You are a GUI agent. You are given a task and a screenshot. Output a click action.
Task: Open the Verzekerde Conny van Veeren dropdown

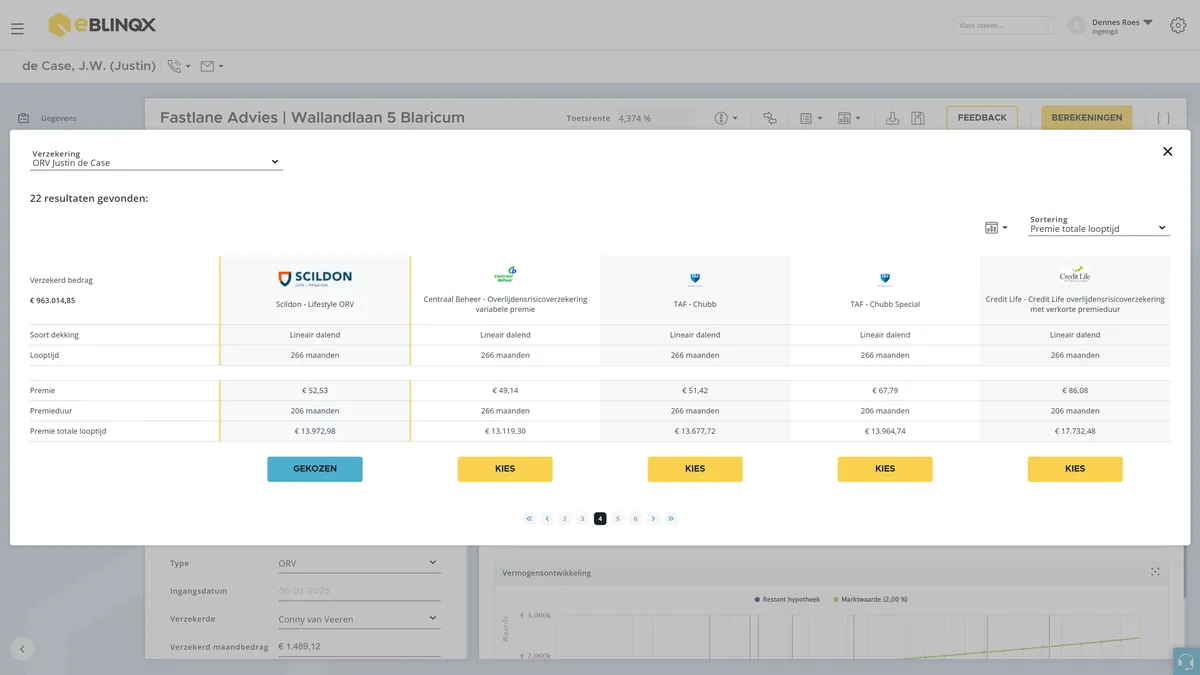(x=358, y=619)
